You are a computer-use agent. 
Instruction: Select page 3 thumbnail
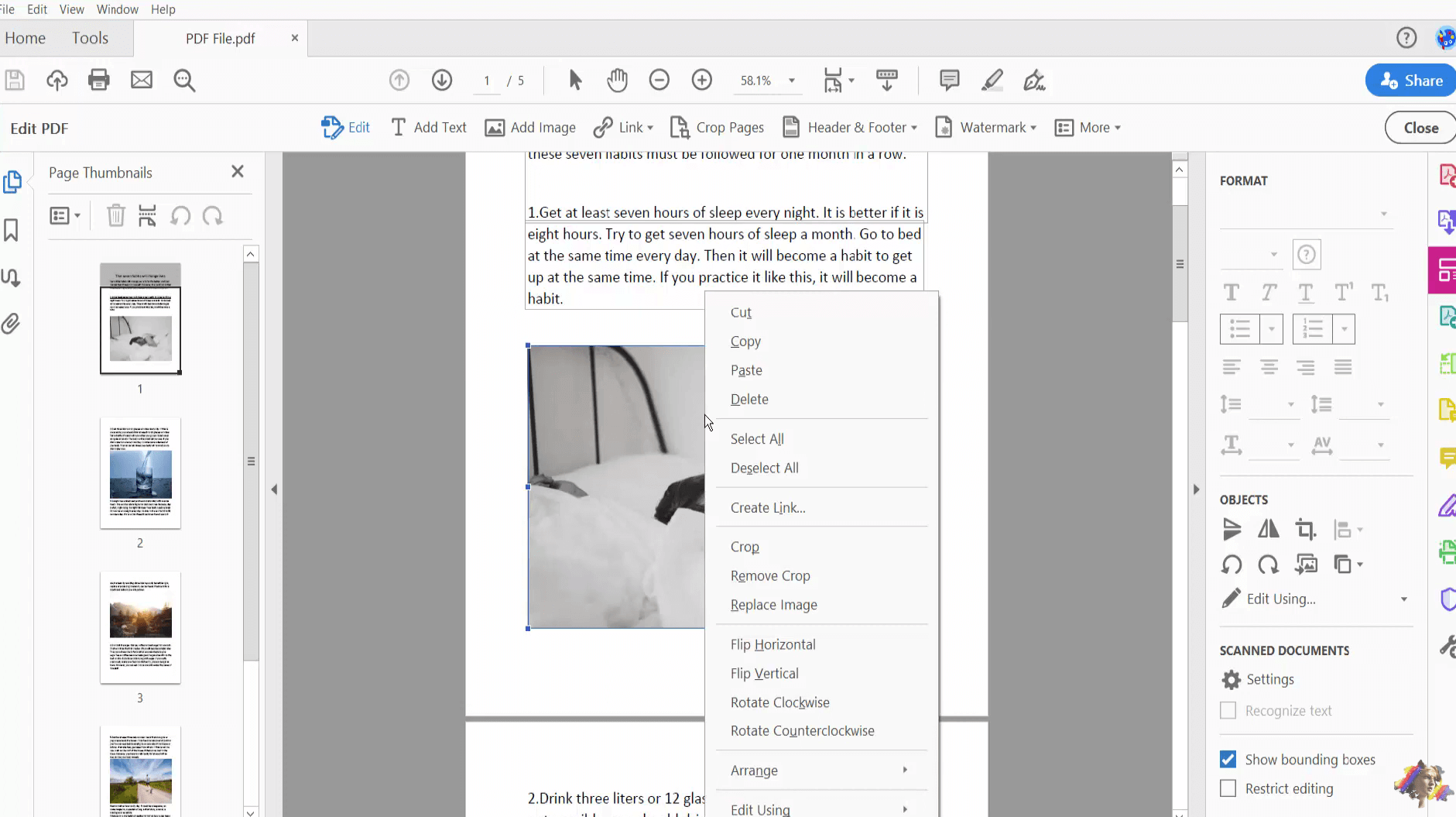click(x=139, y=628)
